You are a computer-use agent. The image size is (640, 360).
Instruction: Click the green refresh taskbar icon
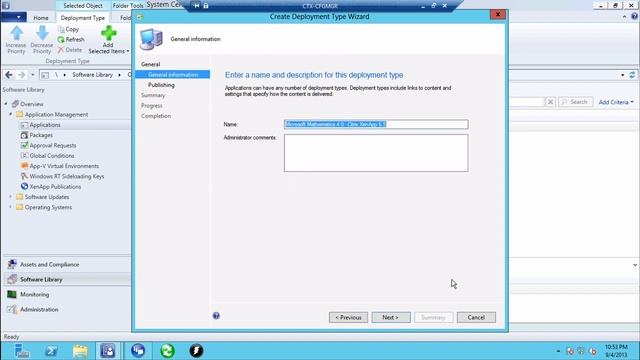point(167,351)
